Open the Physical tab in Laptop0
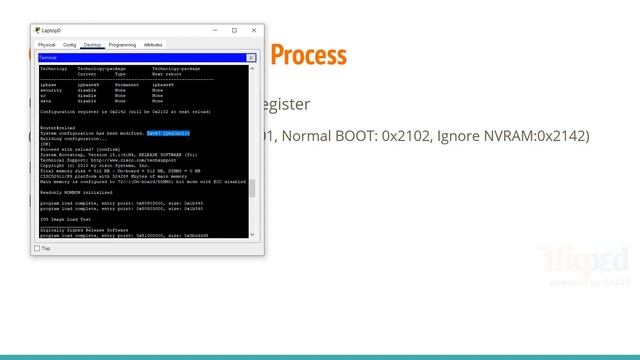The width and height of the screenshot is (640, 360). [47, 45]
